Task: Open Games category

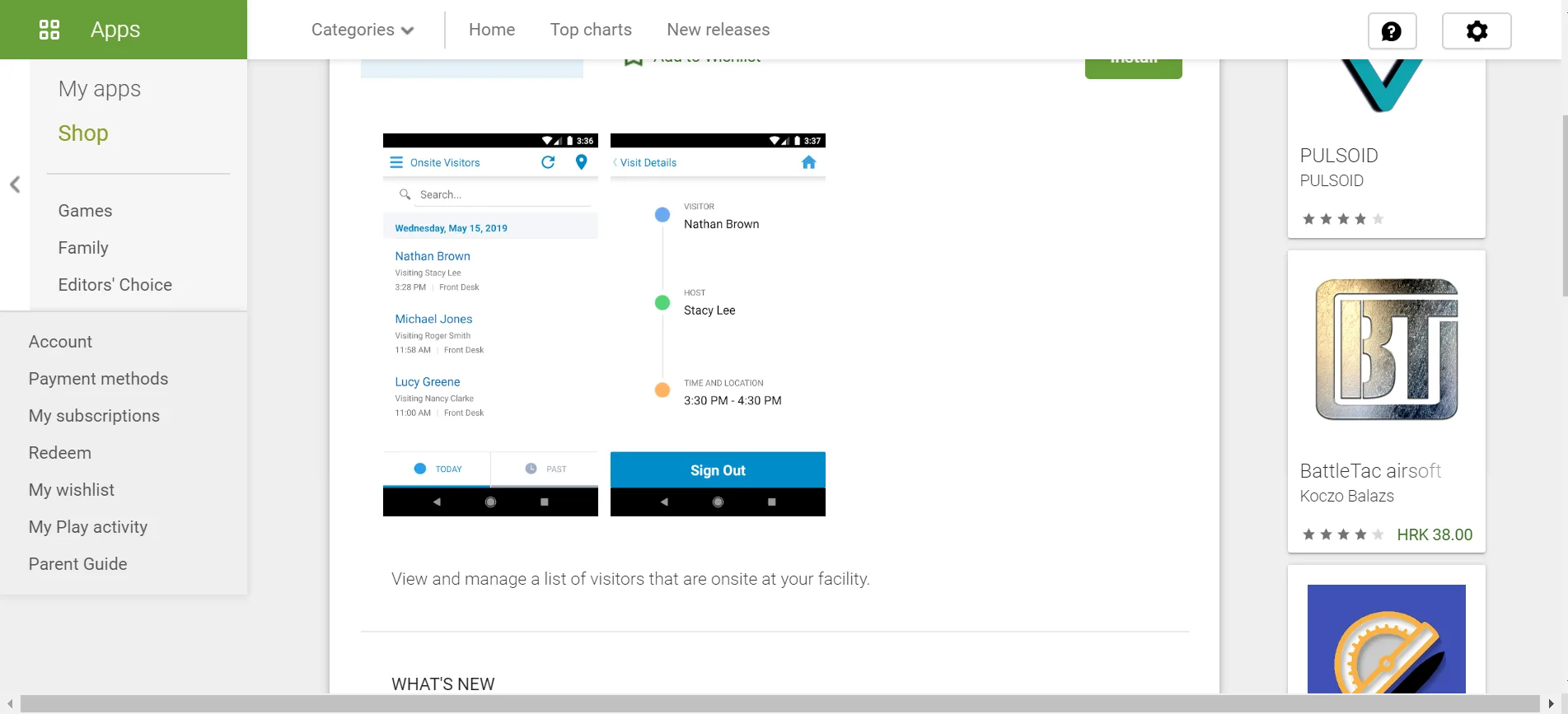Action: pyautogui.click(x=85, y=211)
